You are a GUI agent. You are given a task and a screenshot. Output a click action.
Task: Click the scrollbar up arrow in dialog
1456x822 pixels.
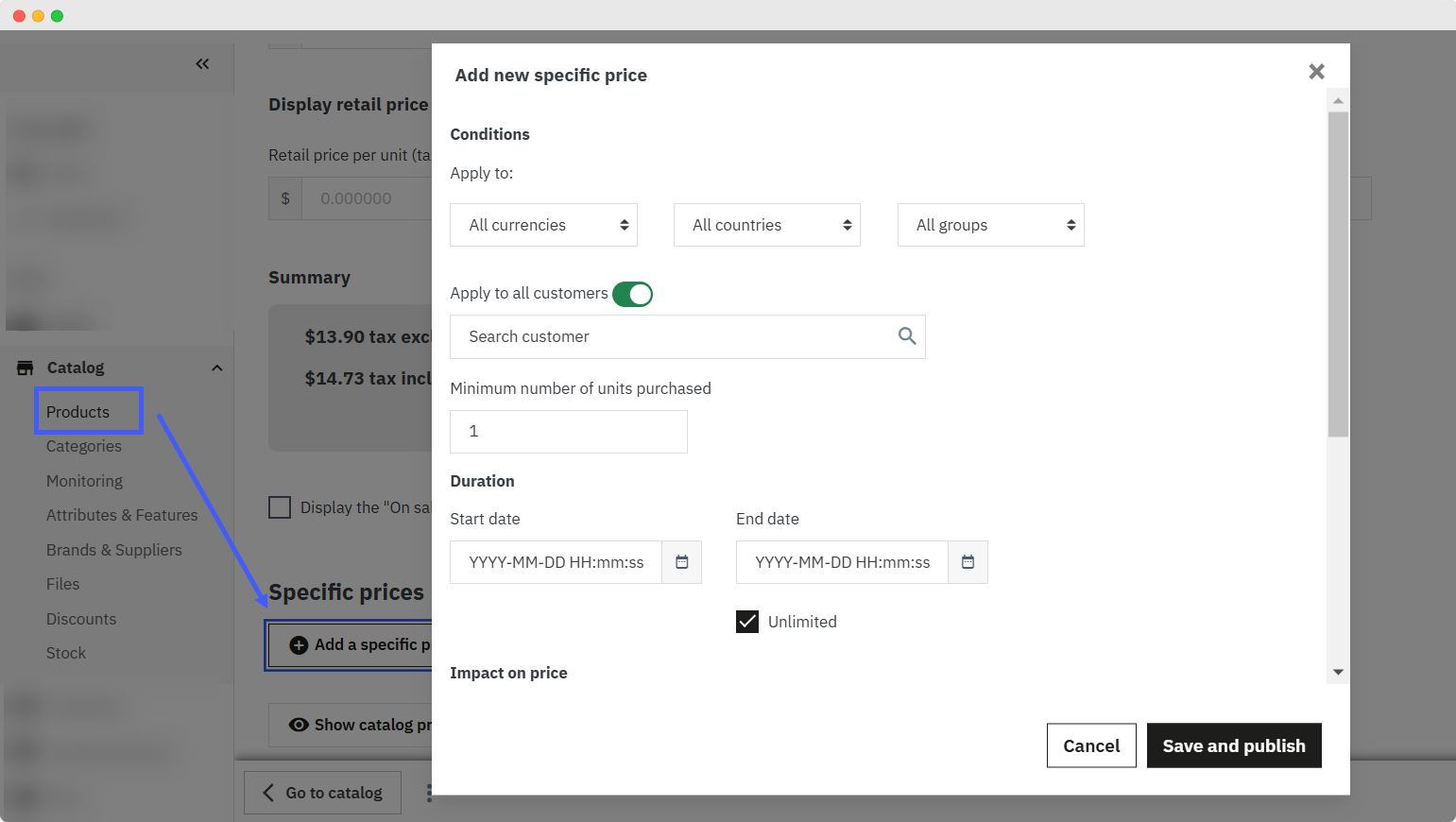click(x=1338, y=100)
